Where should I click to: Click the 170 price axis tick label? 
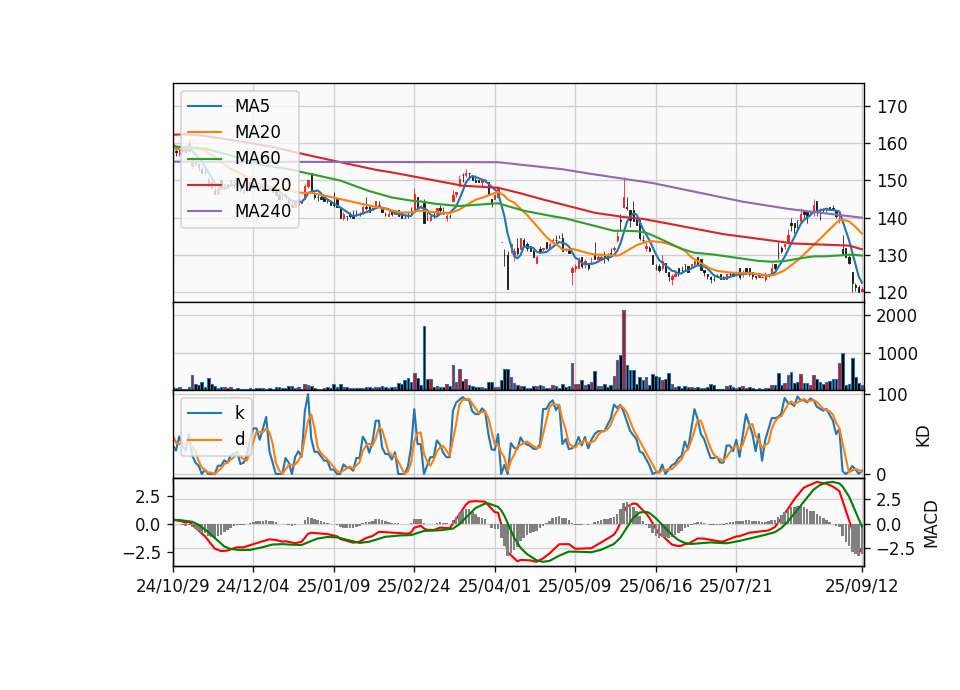click(x=892, y=107)
